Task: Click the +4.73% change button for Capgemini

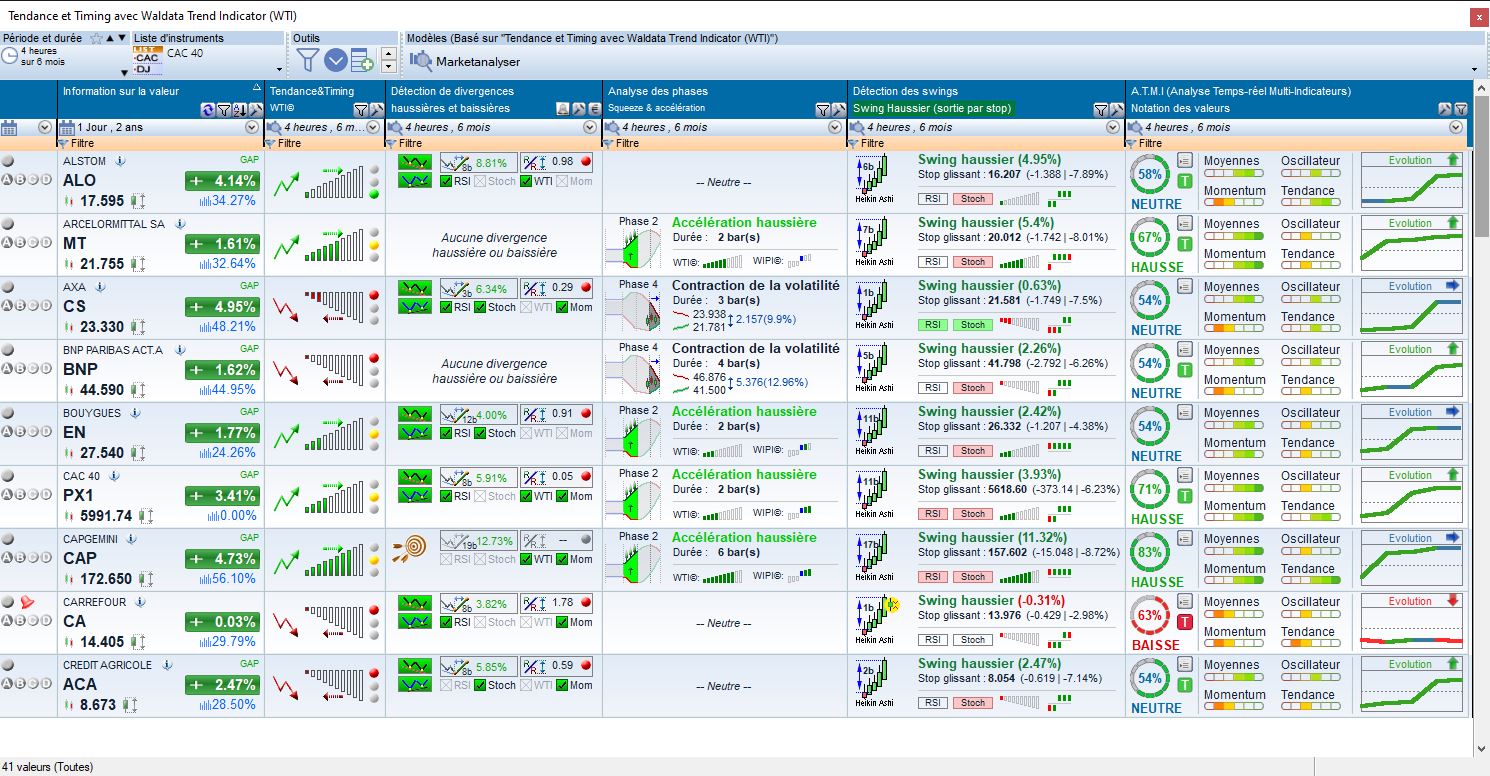Action: pyautogui.click(x=222, y=559)
